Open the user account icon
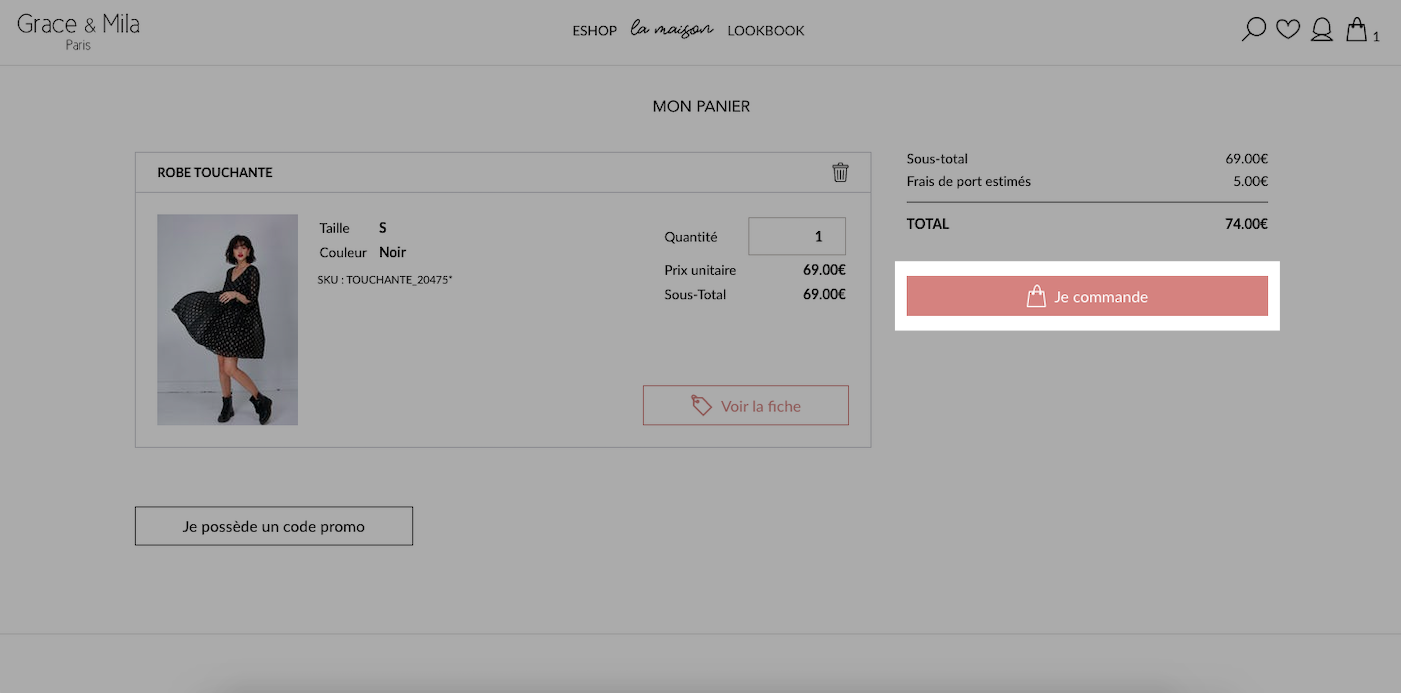This screenshot has width=1401, height=693. pyautogui.click(x=1322, y=30)
